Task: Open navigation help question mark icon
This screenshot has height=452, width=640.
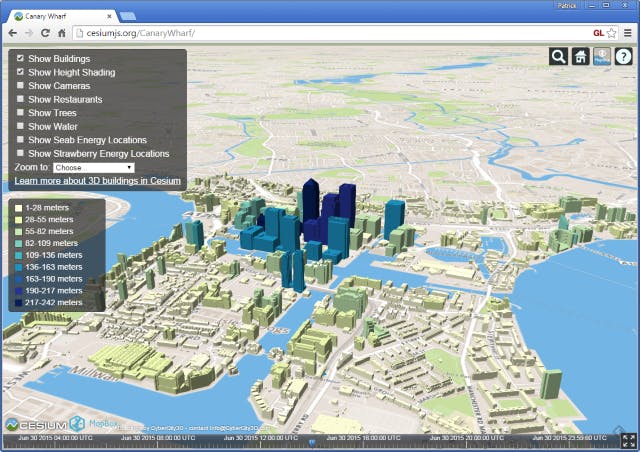Action: coord(624,56)
